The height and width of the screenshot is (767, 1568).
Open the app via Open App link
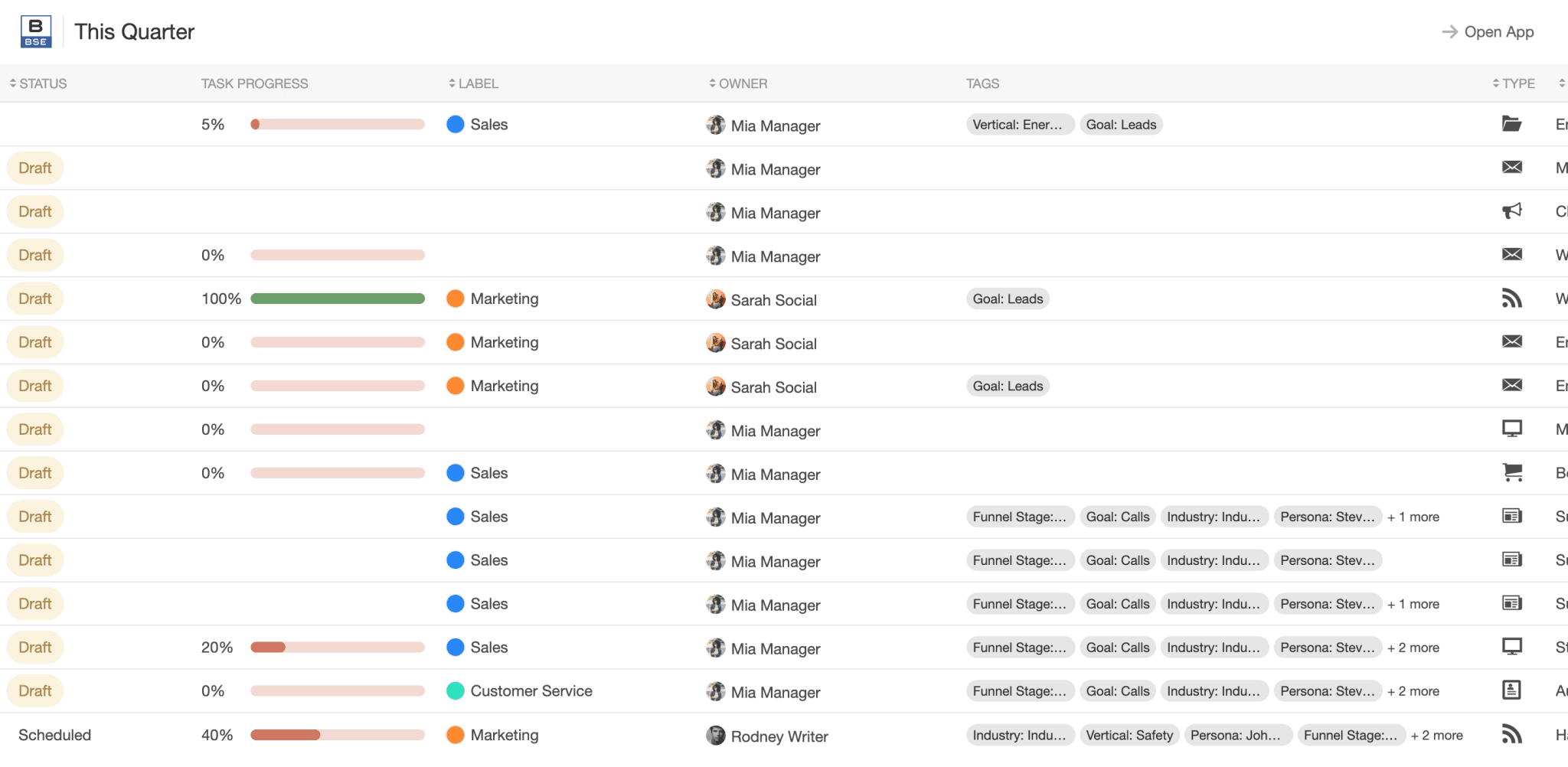[x=1488, y=32]
